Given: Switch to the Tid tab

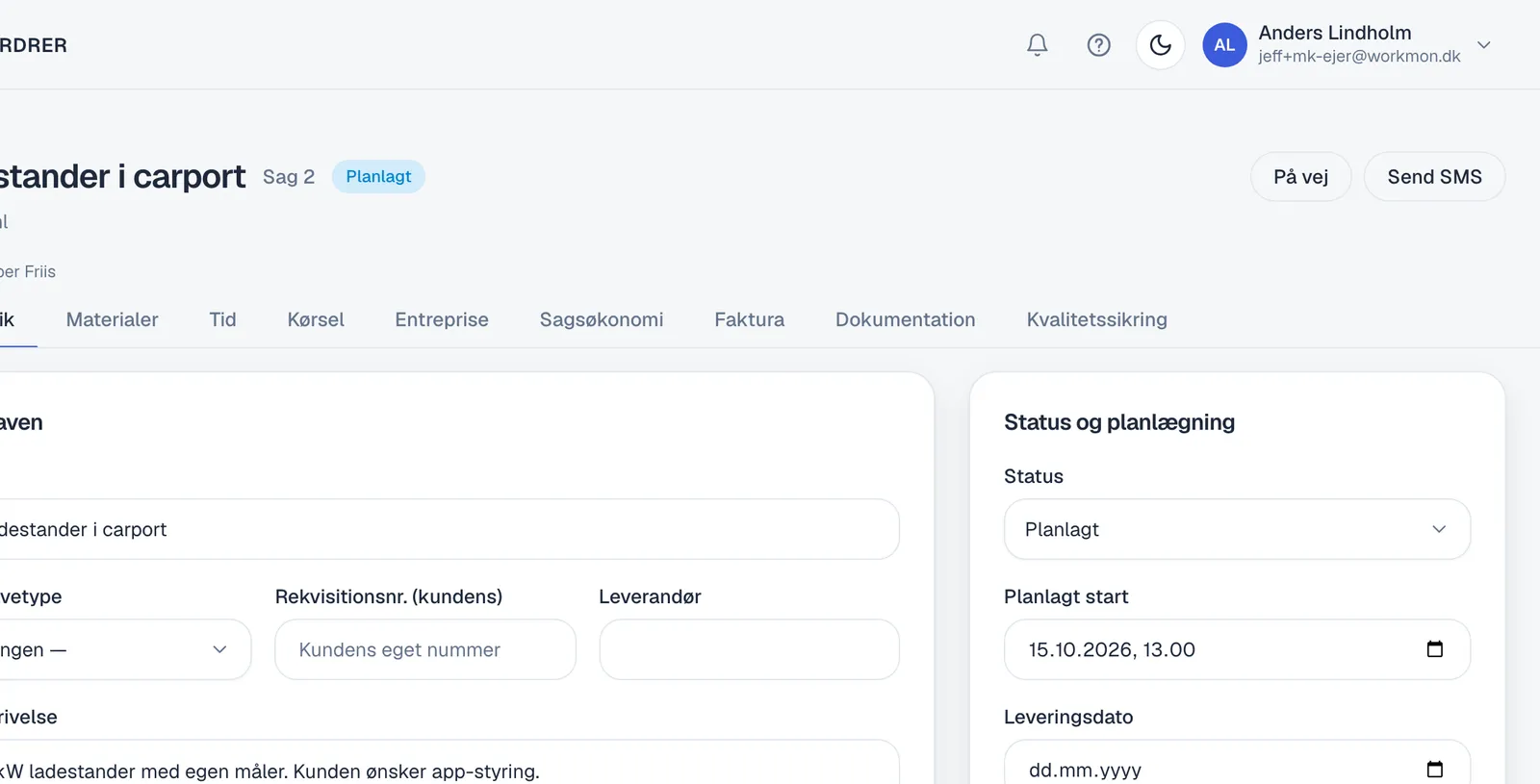Looking at the screenshot, I should click(x=222, y=319).
